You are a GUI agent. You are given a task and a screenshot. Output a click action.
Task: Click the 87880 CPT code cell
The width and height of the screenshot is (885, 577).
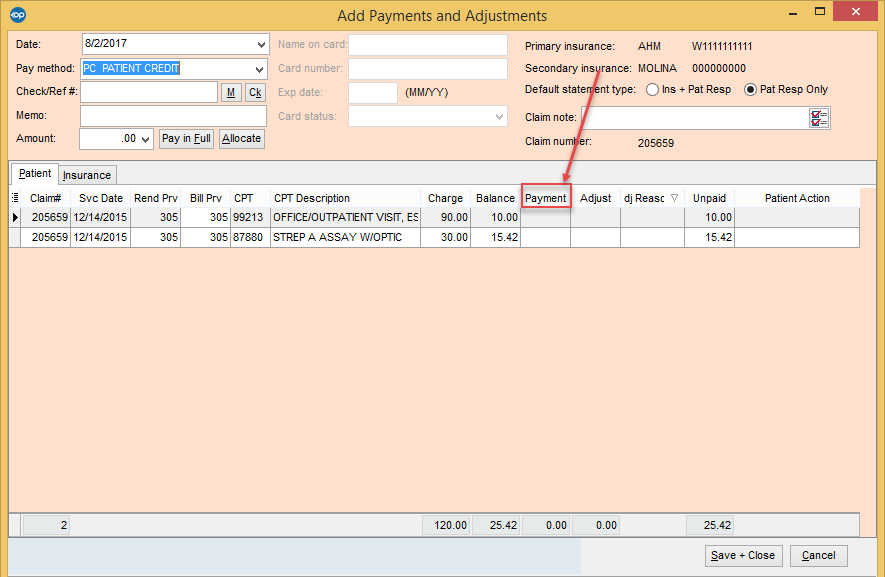pos(250,238)
